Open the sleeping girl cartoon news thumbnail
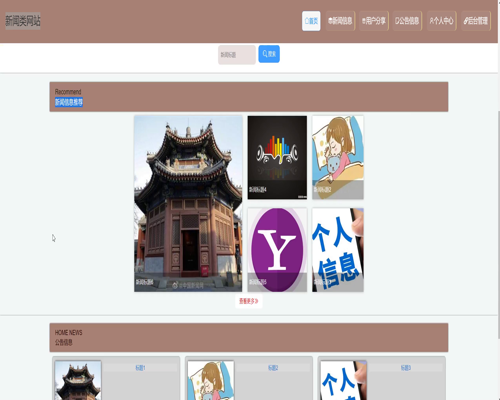The image size is (500, 400). [x=338, y=157]
